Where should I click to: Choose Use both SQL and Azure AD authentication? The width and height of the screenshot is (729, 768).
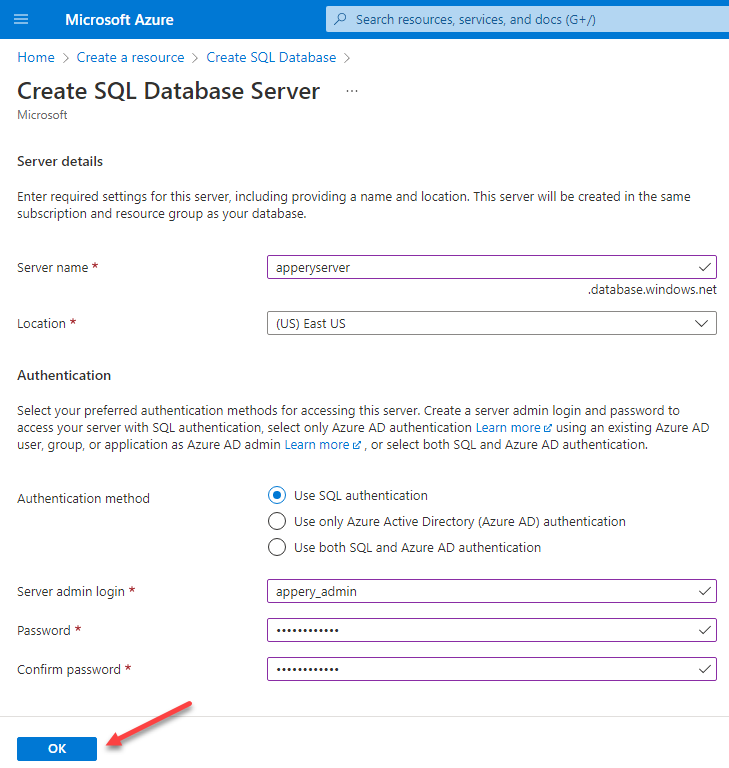(x=277, y=547)
